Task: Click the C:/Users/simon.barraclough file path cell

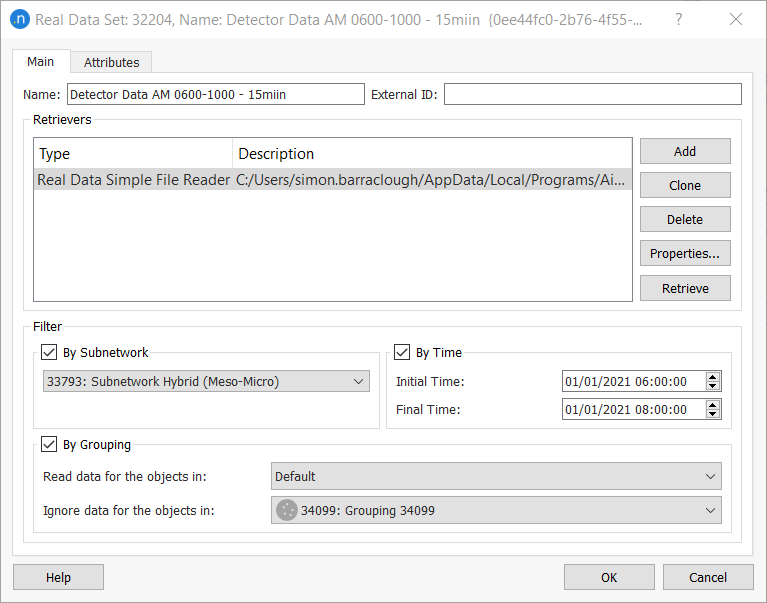Action: [432, 180]
